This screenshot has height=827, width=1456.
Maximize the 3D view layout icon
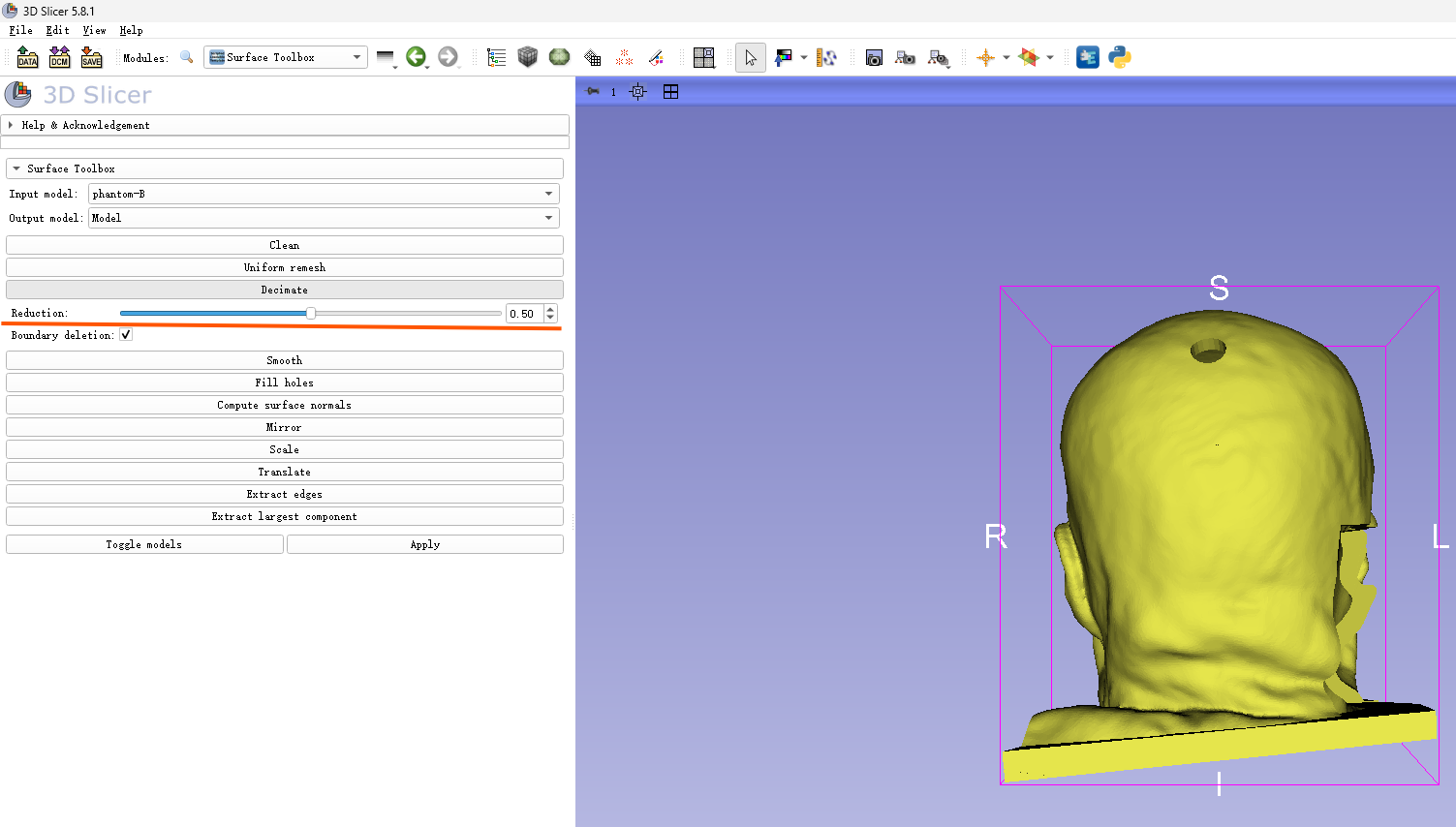(x=670, y=92)
